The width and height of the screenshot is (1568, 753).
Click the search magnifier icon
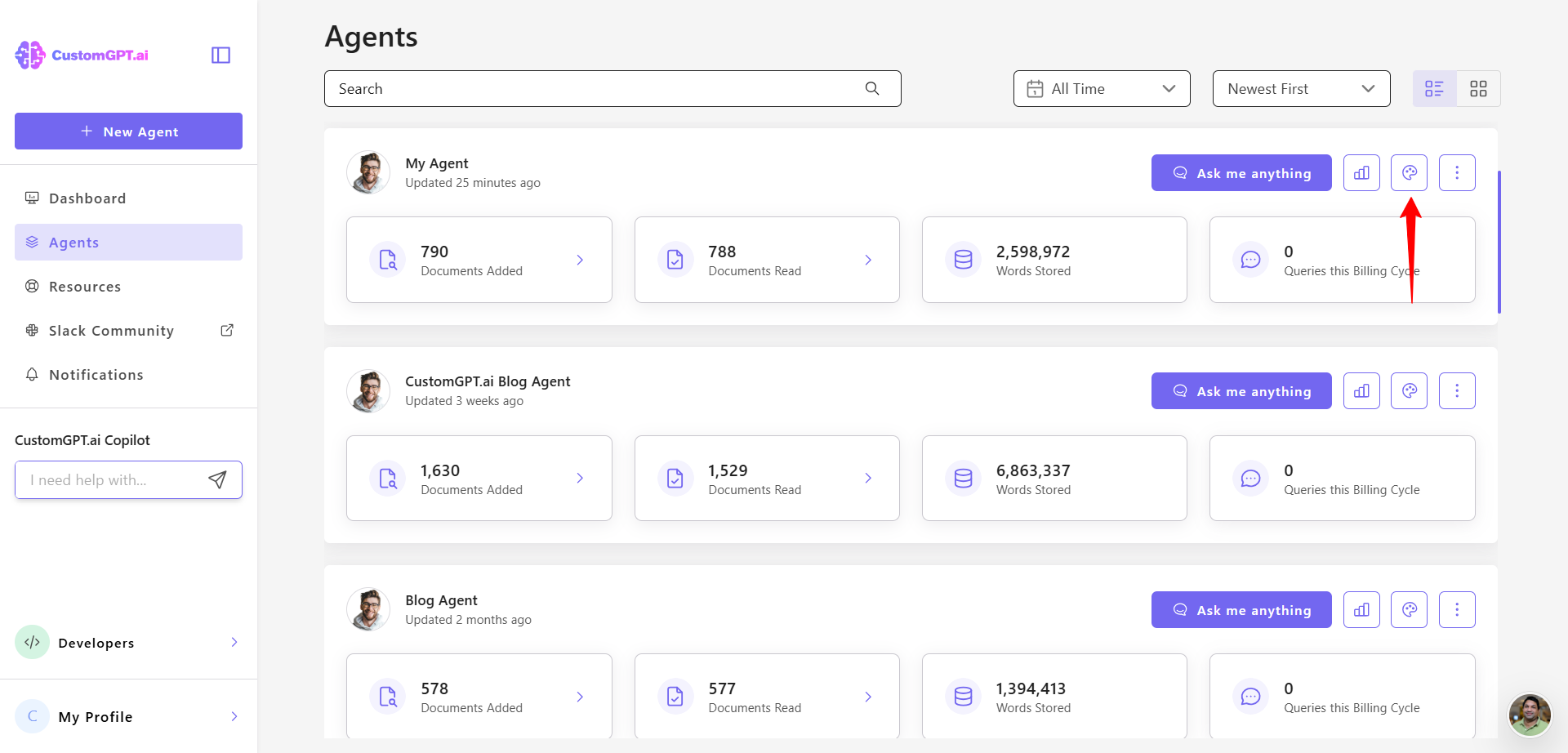click(872, 88)
